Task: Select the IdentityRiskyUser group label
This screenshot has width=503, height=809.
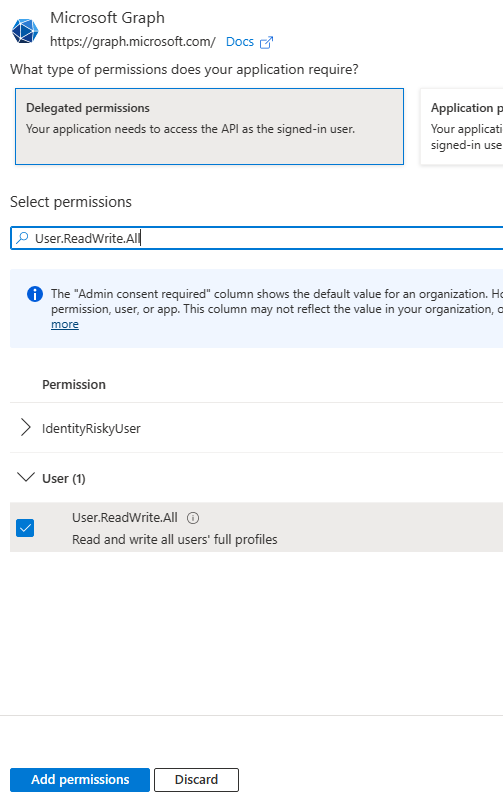Action: [x=91, y=428]
